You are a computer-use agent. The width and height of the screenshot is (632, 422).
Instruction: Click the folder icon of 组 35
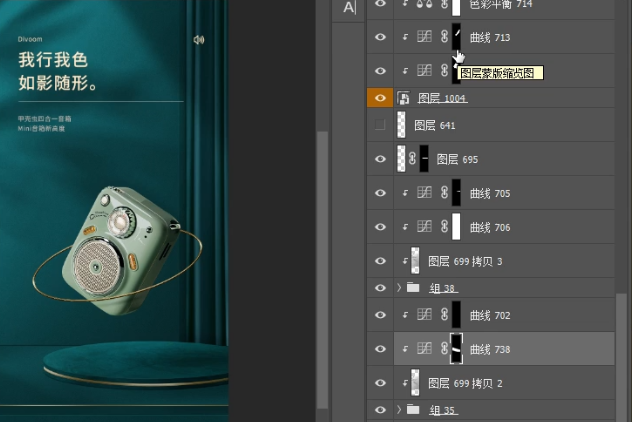point(413,410)
